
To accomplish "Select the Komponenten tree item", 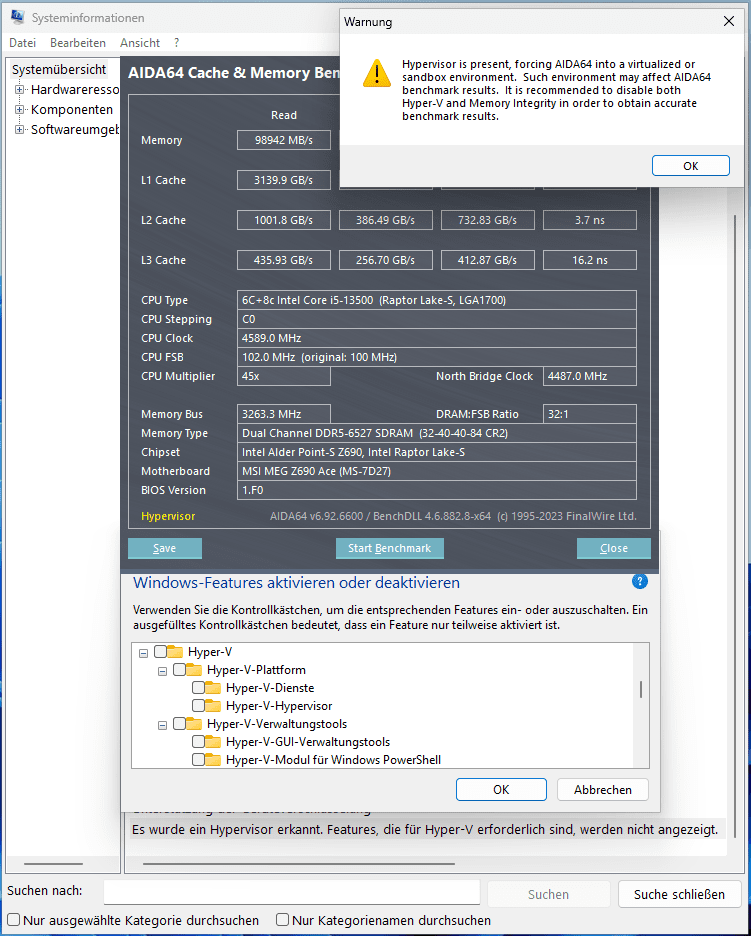I will (72, 109).
